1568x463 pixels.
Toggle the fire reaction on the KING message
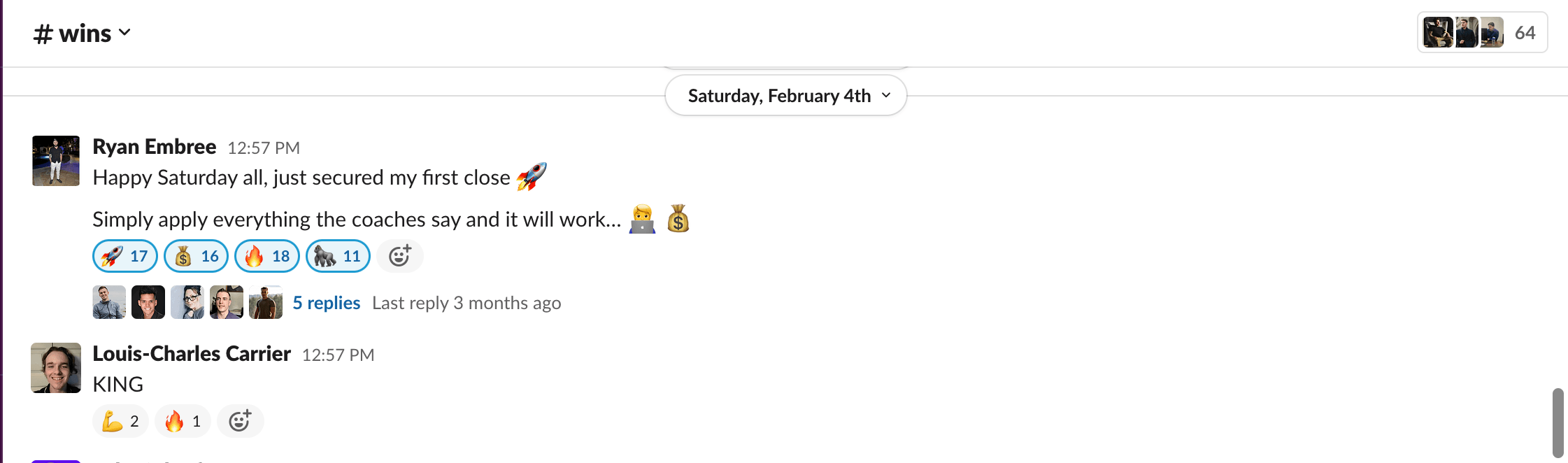tap(183, 421)
